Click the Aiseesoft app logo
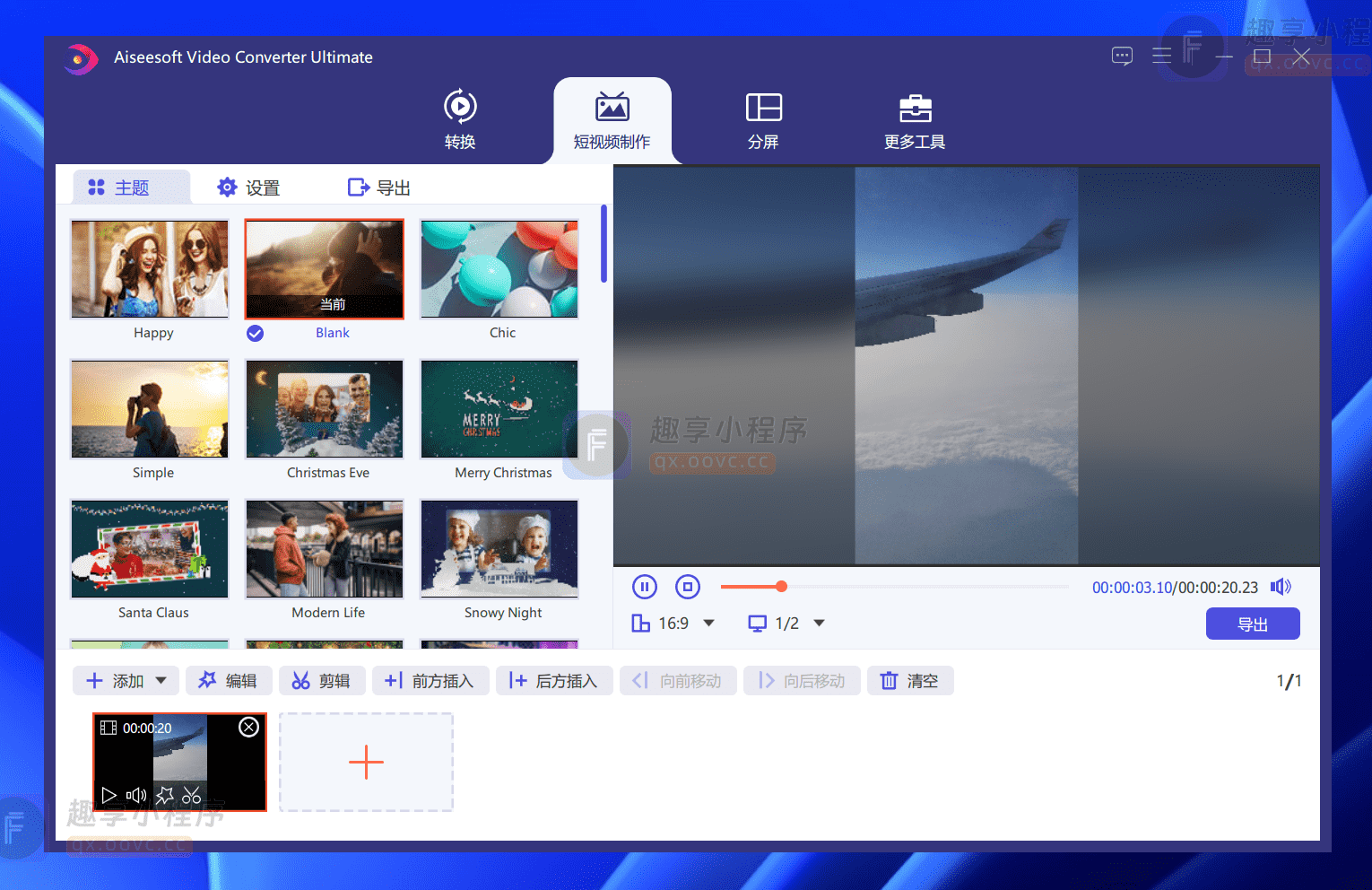Screen dimensions: 1372x890 click(x=81, y=59)
